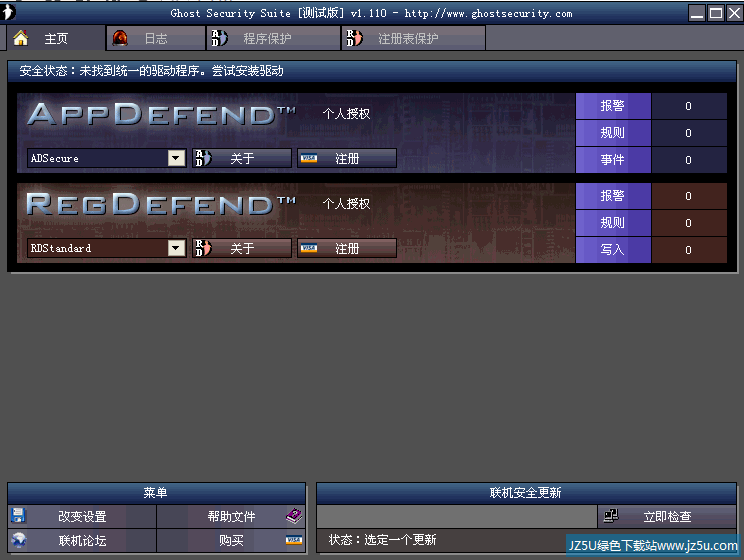This screenshot has width=744, height=560.
Task: Click AppDefend 规则 rules label
Action: [613, 133]
